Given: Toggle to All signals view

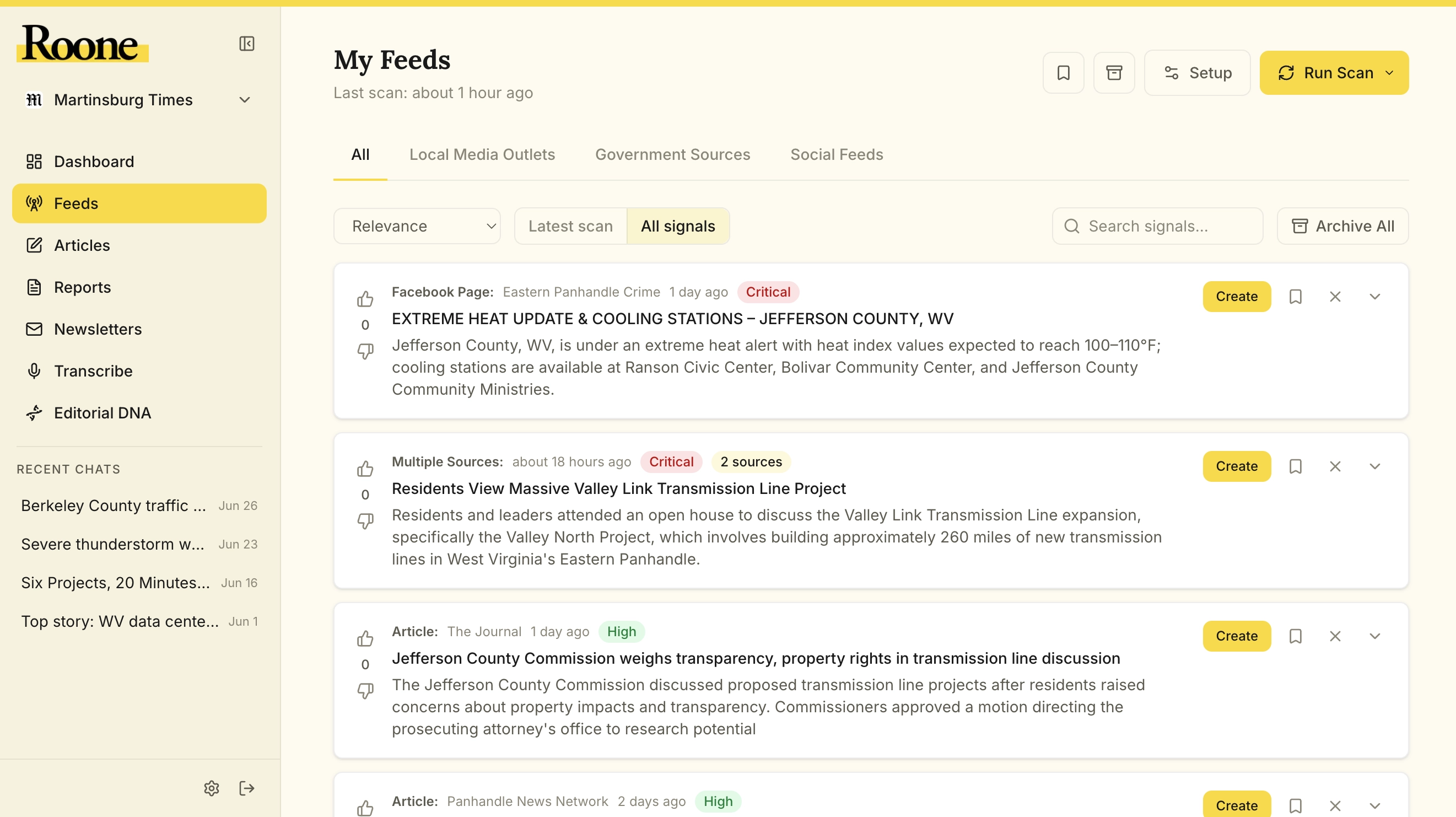Looking at the screenshot, I should (x=678, y=226).
